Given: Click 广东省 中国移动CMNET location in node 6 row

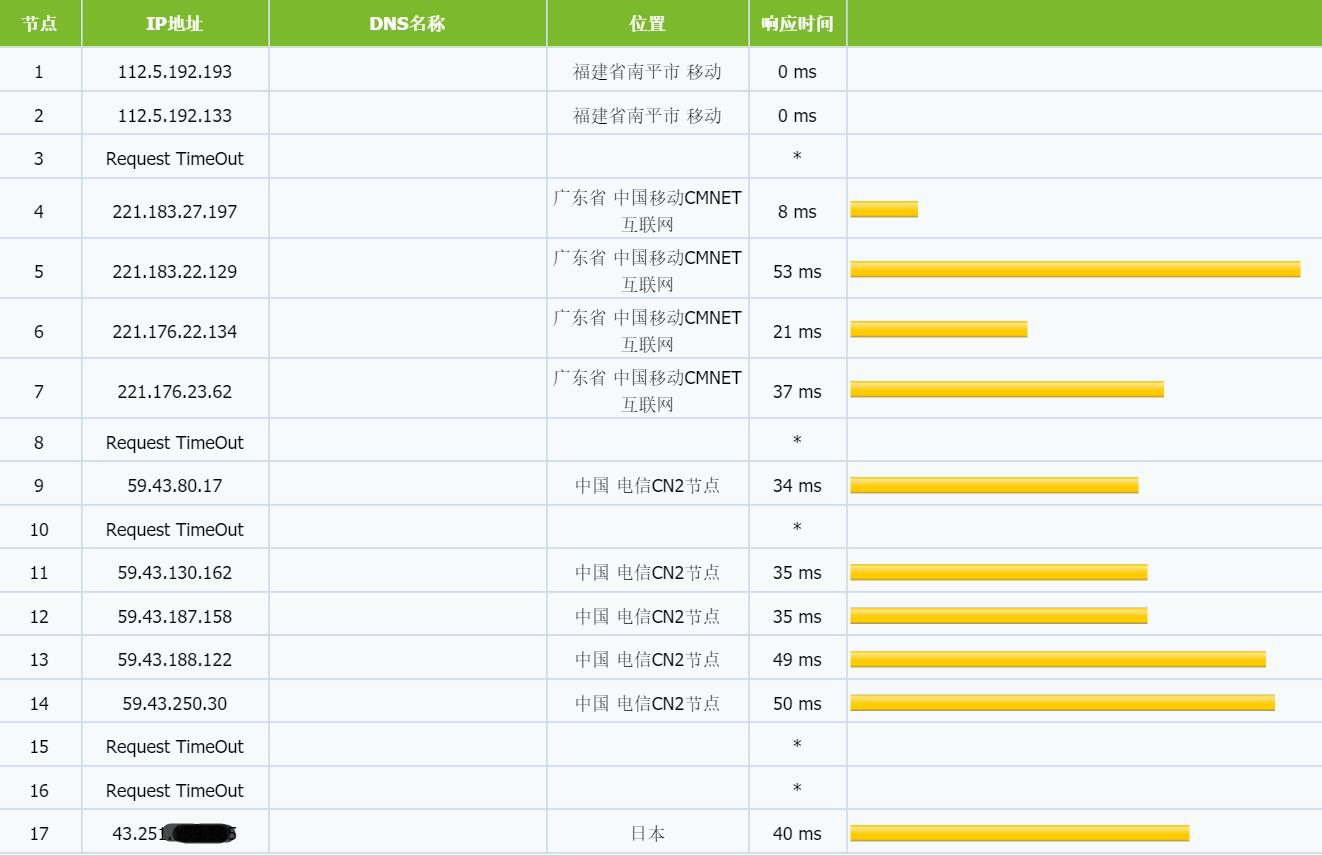Looking at the screenshot, I should point(647,331).
